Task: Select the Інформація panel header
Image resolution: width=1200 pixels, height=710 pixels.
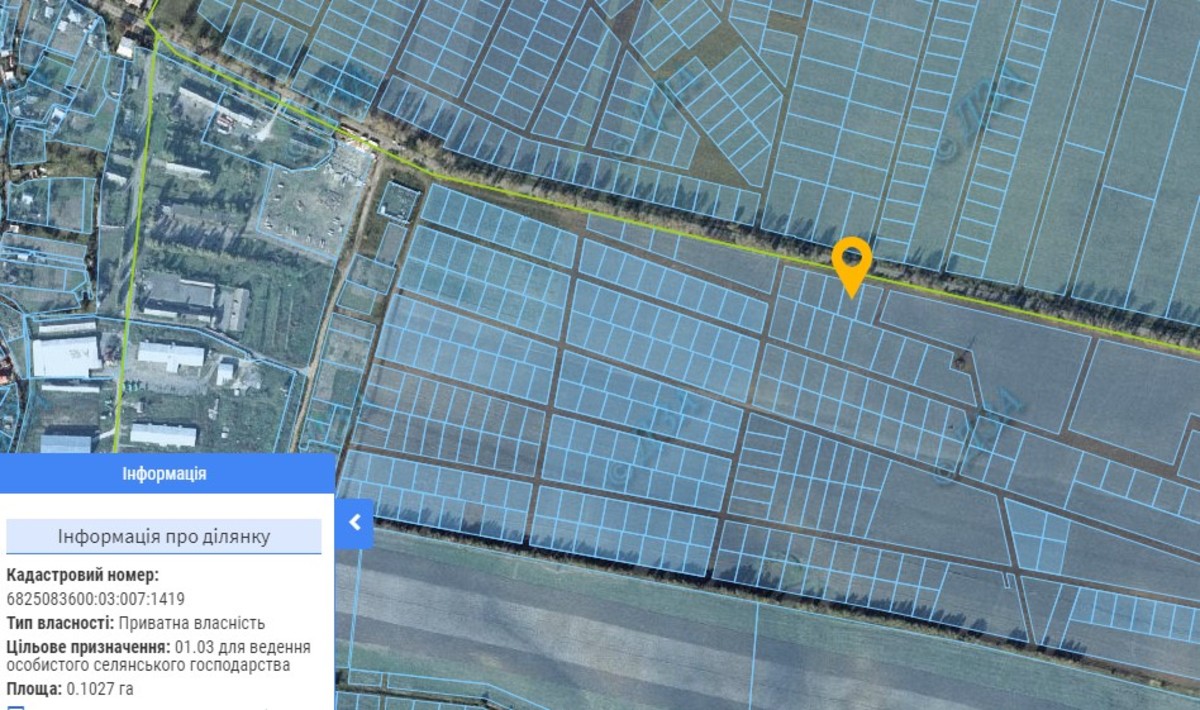Action: [x=165, y=473]
